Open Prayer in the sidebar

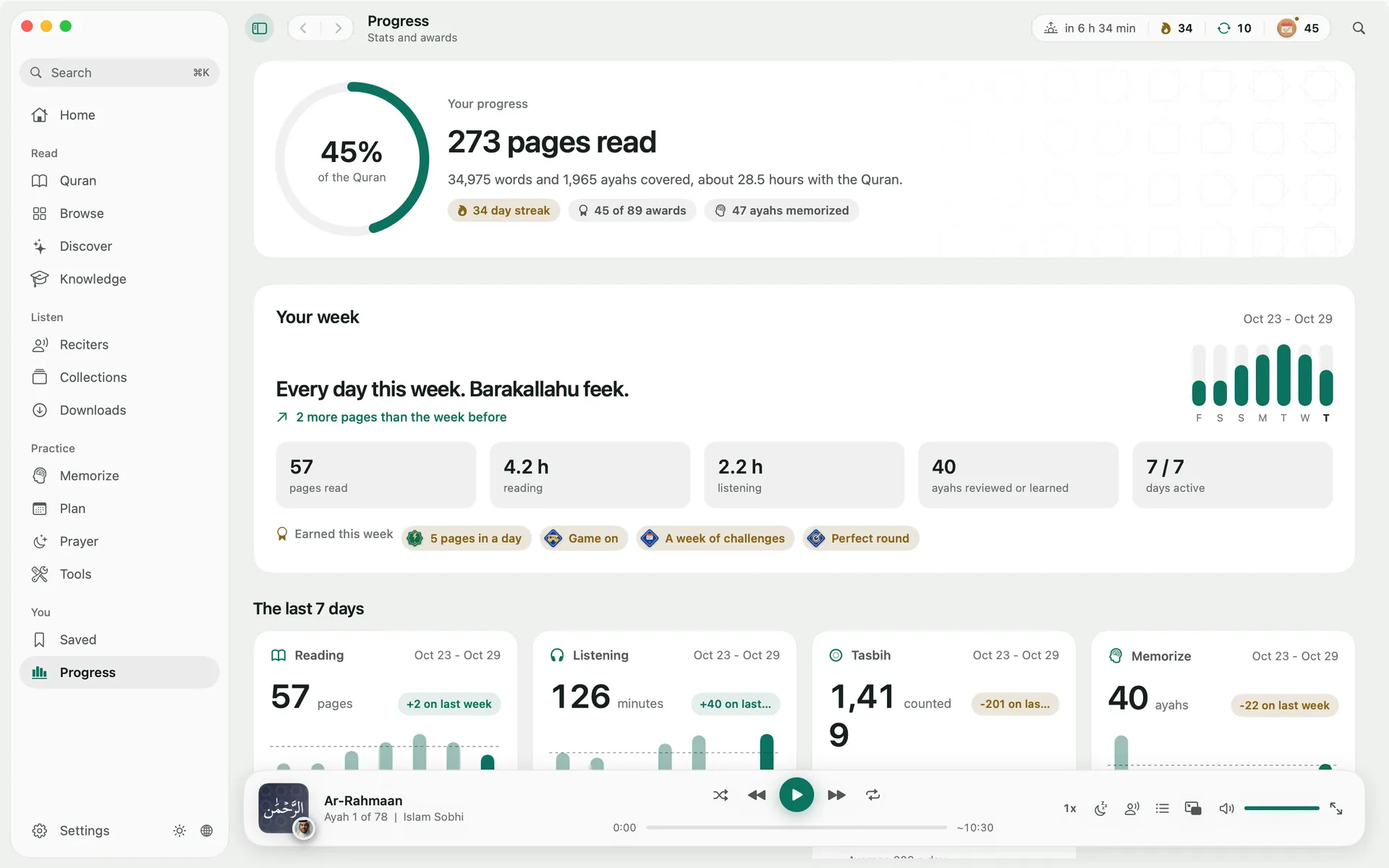click(x=119, y=541)
